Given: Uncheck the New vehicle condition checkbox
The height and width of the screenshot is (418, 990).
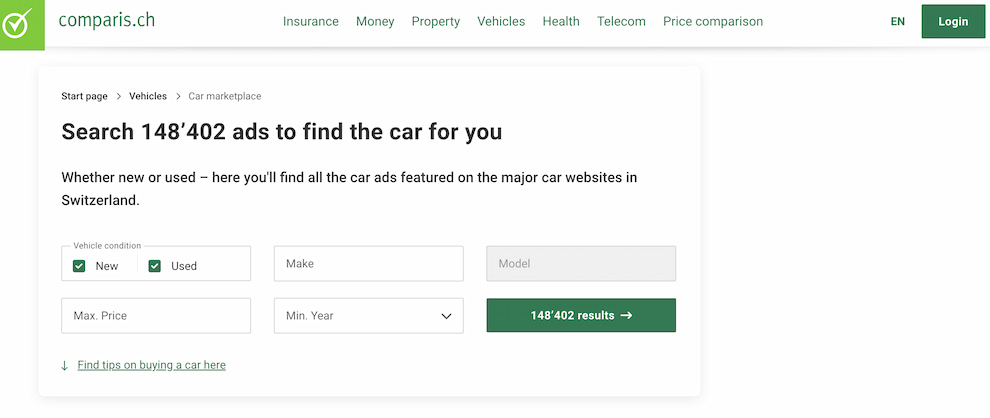Looking at the screenshot, I should pos(79,266).
